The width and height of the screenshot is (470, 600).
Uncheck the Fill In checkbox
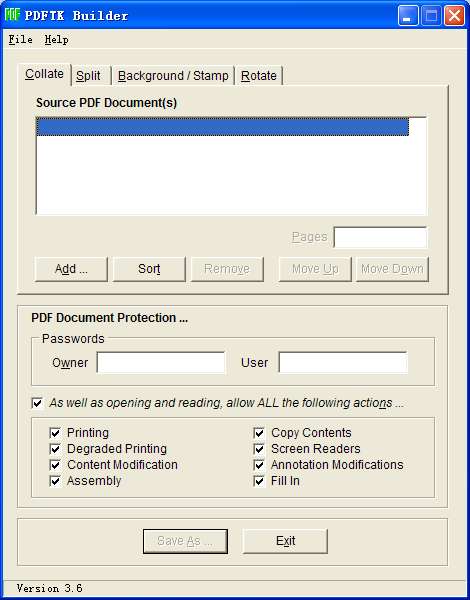[x=259, y=481]
